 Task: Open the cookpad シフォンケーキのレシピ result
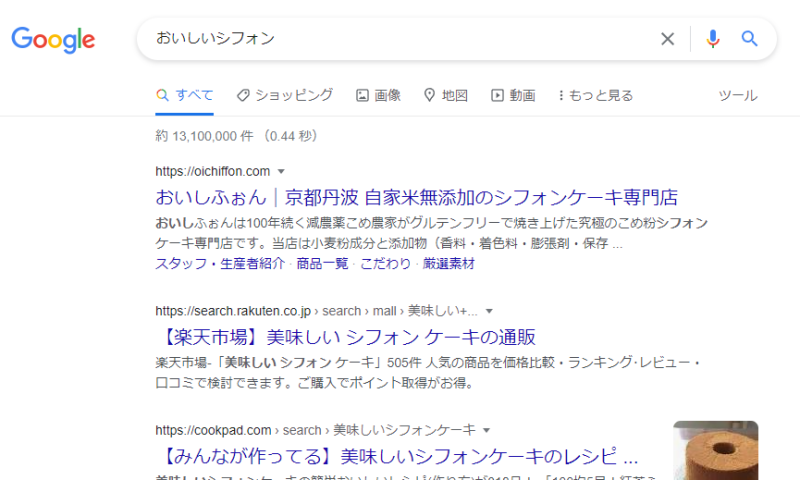tap(396, 458)
